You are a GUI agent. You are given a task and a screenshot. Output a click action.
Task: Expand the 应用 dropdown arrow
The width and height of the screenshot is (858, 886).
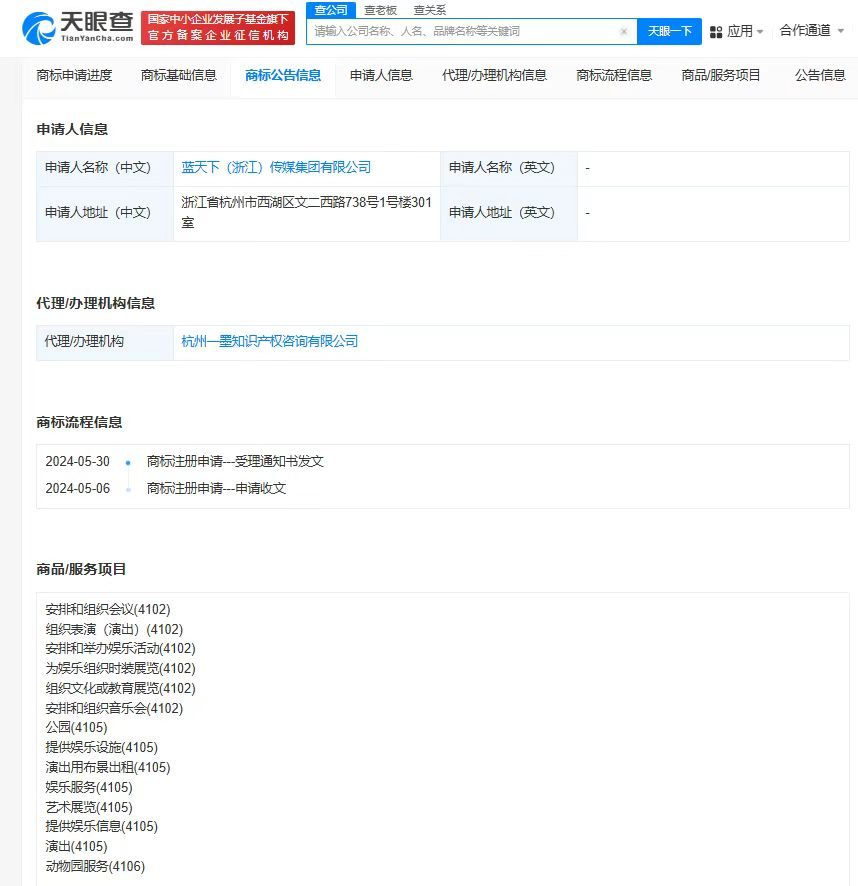(x=760, y=31)
